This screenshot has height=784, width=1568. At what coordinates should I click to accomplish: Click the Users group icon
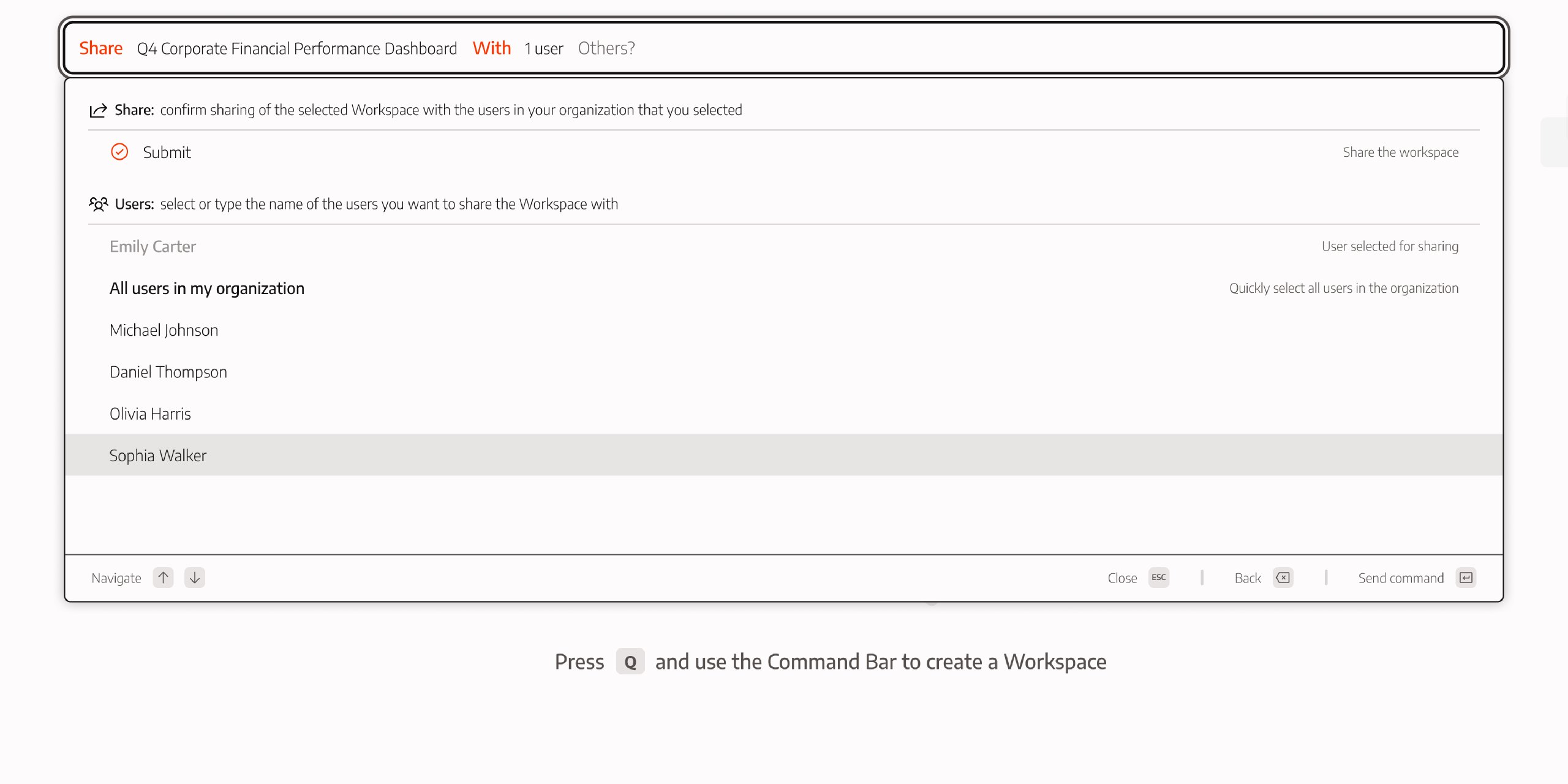(99, 204)
